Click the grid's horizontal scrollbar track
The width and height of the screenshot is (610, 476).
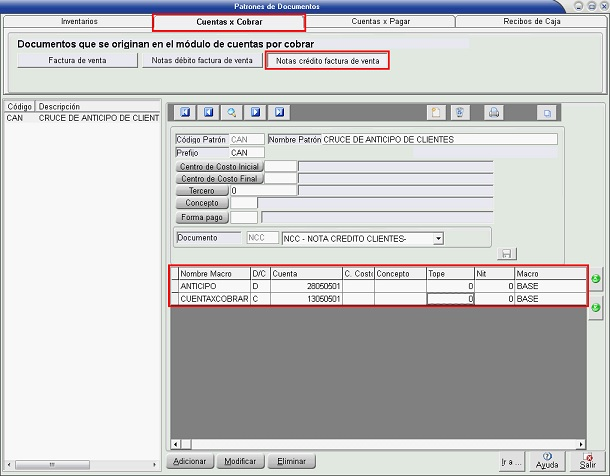point(378,443)
